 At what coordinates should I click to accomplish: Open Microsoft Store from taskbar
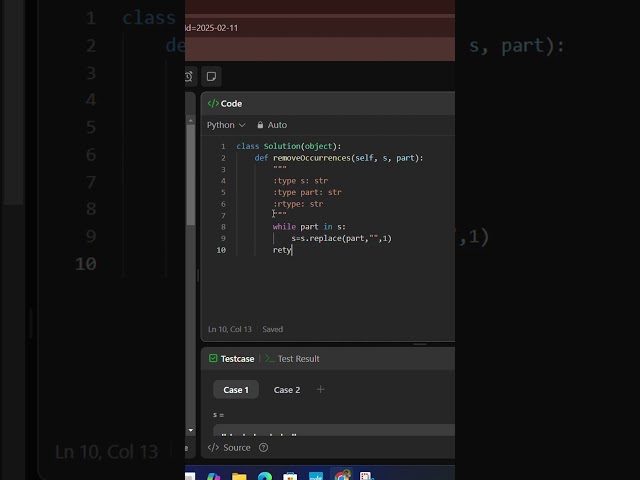pos(290,476)
